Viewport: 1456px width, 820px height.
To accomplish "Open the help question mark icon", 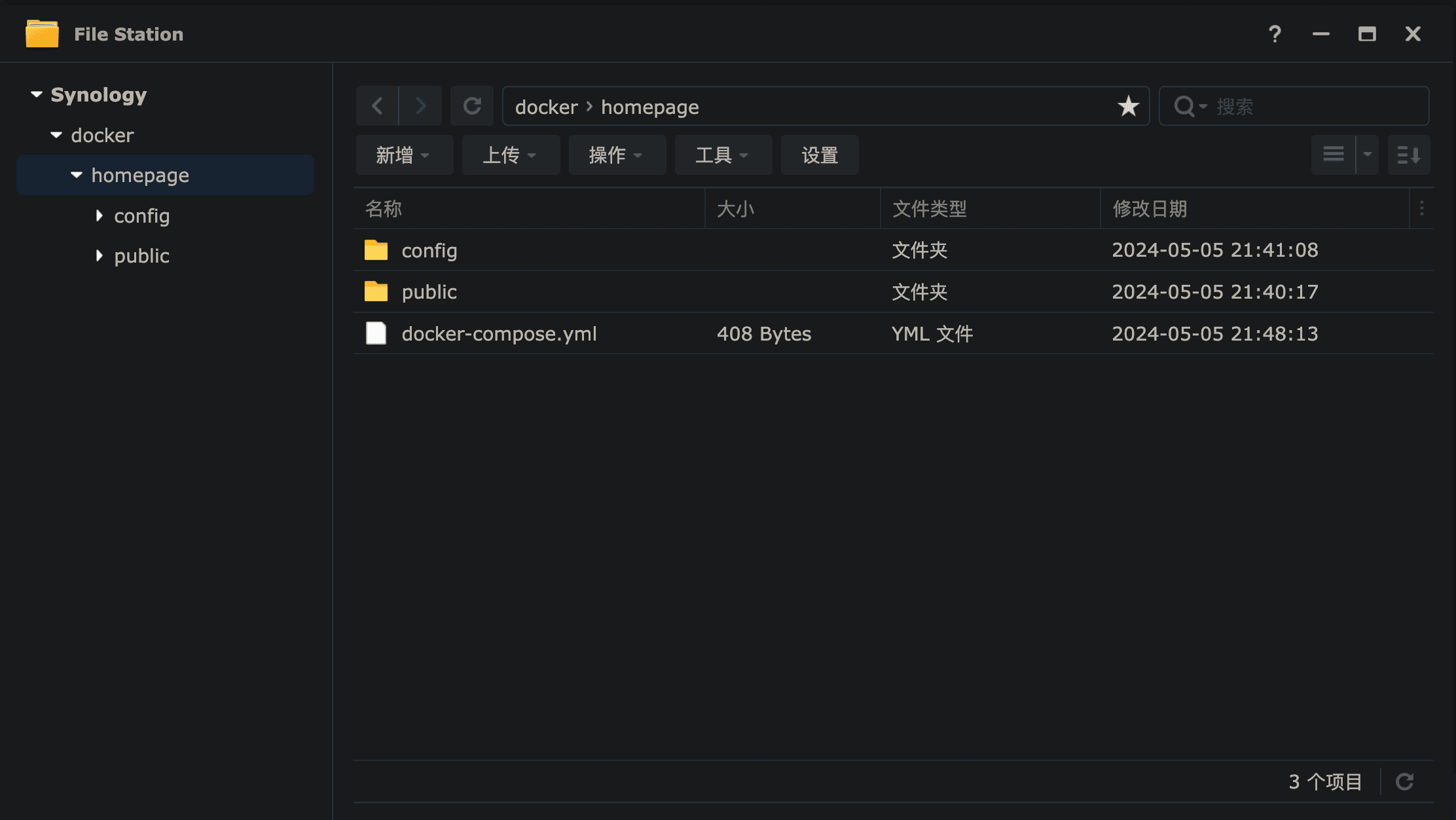I will pos(1274,34).
